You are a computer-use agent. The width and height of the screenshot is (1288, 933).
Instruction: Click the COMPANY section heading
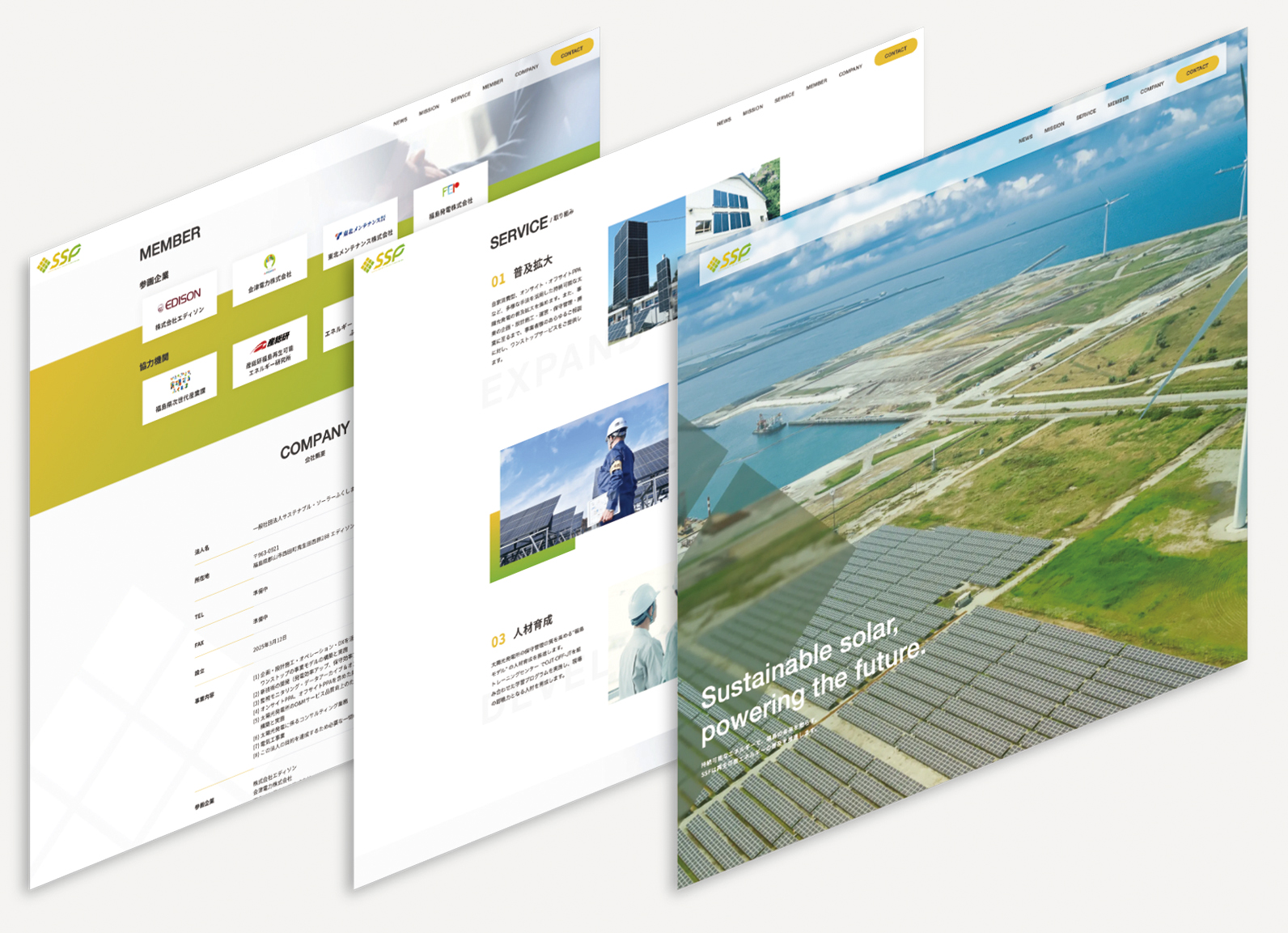click(x=315, y=439)
